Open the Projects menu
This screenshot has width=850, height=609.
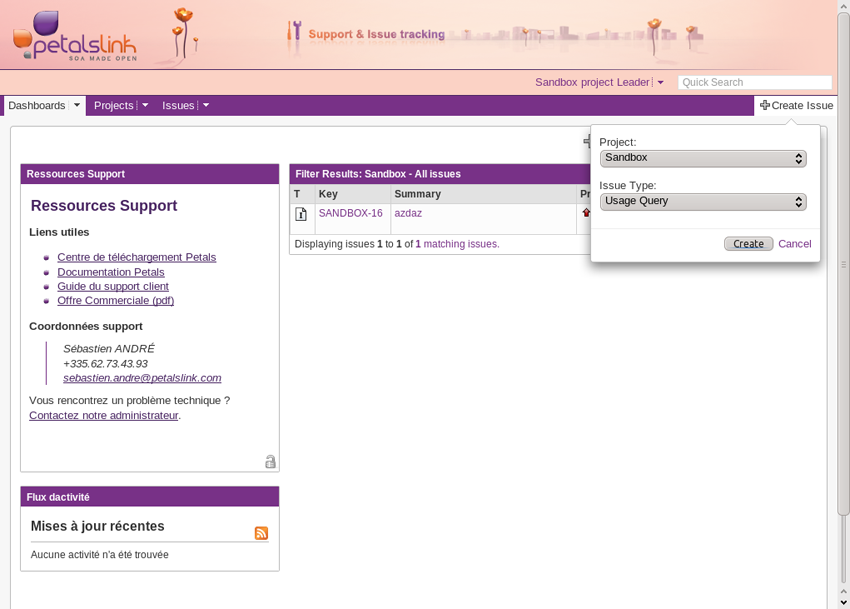[x=113, y=105]
